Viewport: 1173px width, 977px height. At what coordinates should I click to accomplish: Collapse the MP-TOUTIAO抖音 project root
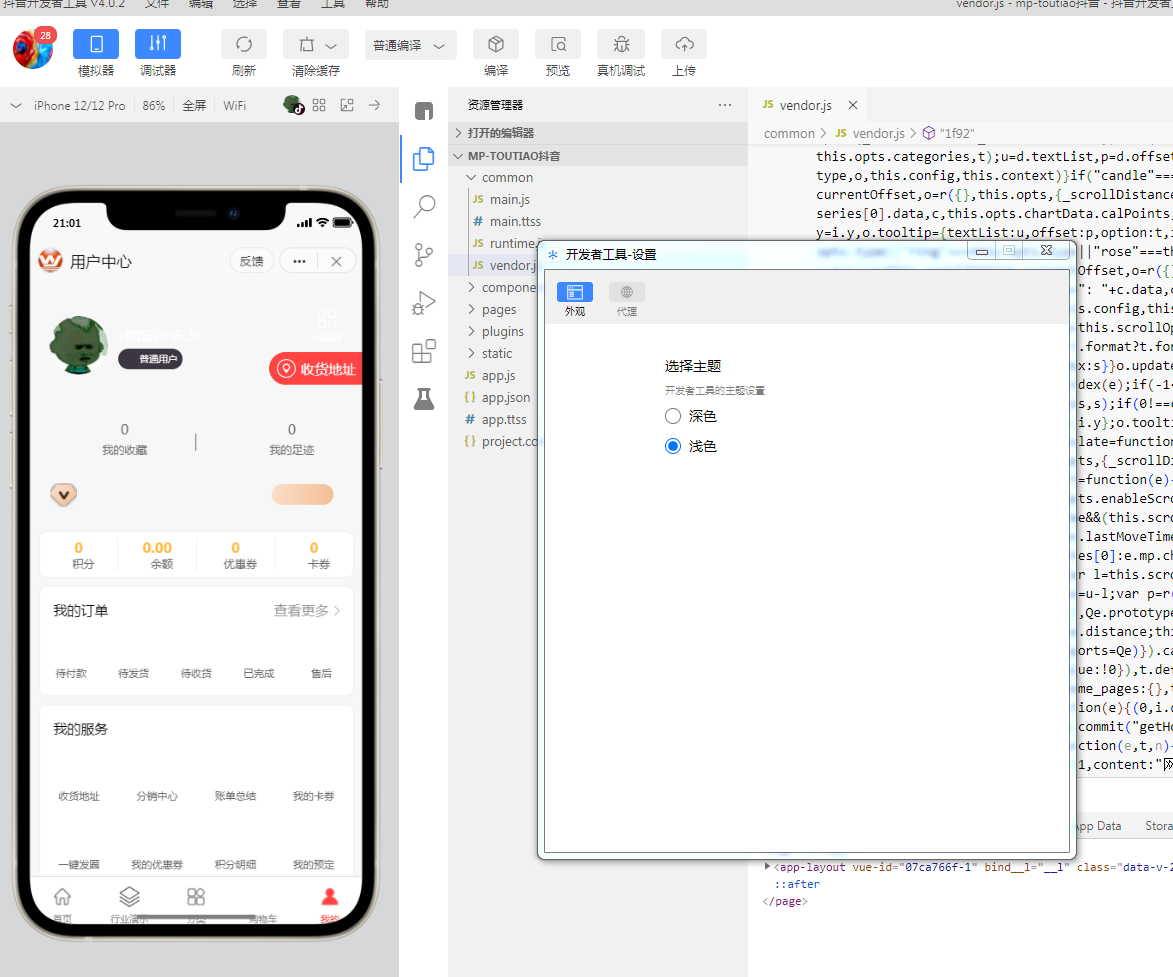tap(598, 156)
